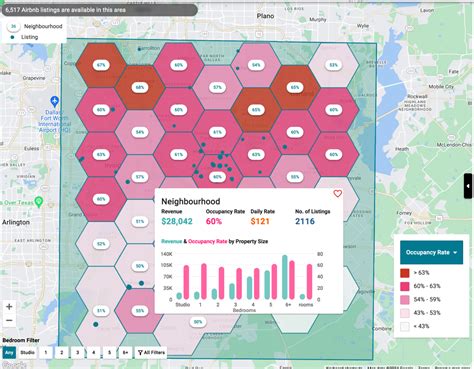
Task: Click the 2116 number of listings value
Action: point(305,221)
